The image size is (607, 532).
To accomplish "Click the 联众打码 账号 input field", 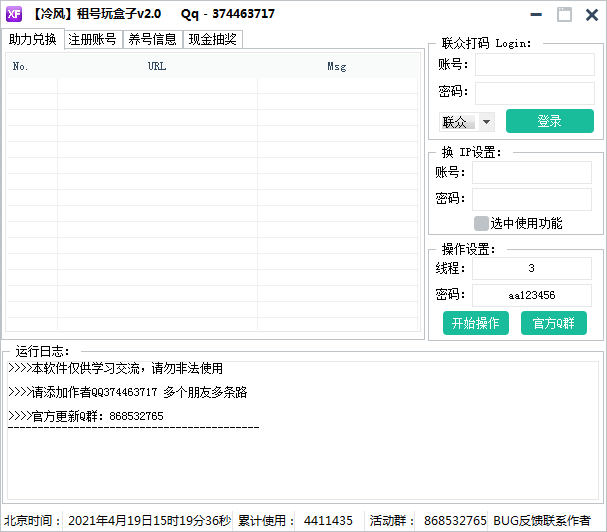I will point(534,65).
